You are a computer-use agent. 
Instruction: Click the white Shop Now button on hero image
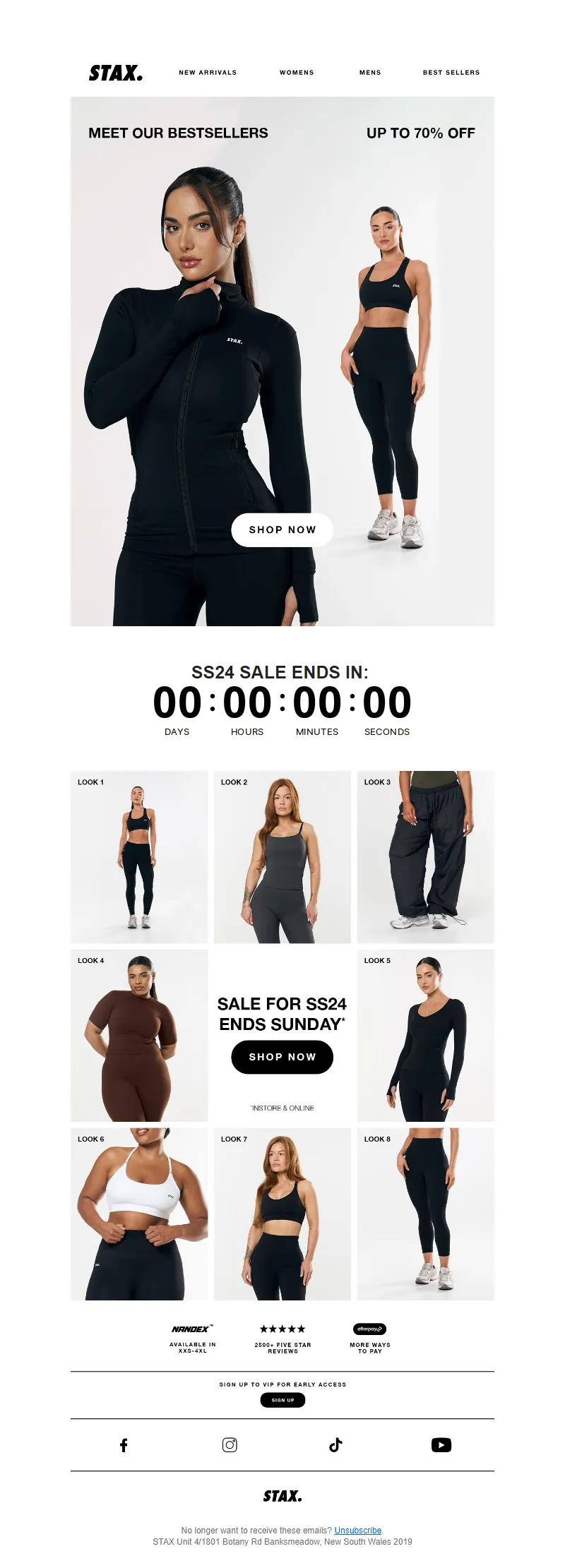tap(282, 529)
